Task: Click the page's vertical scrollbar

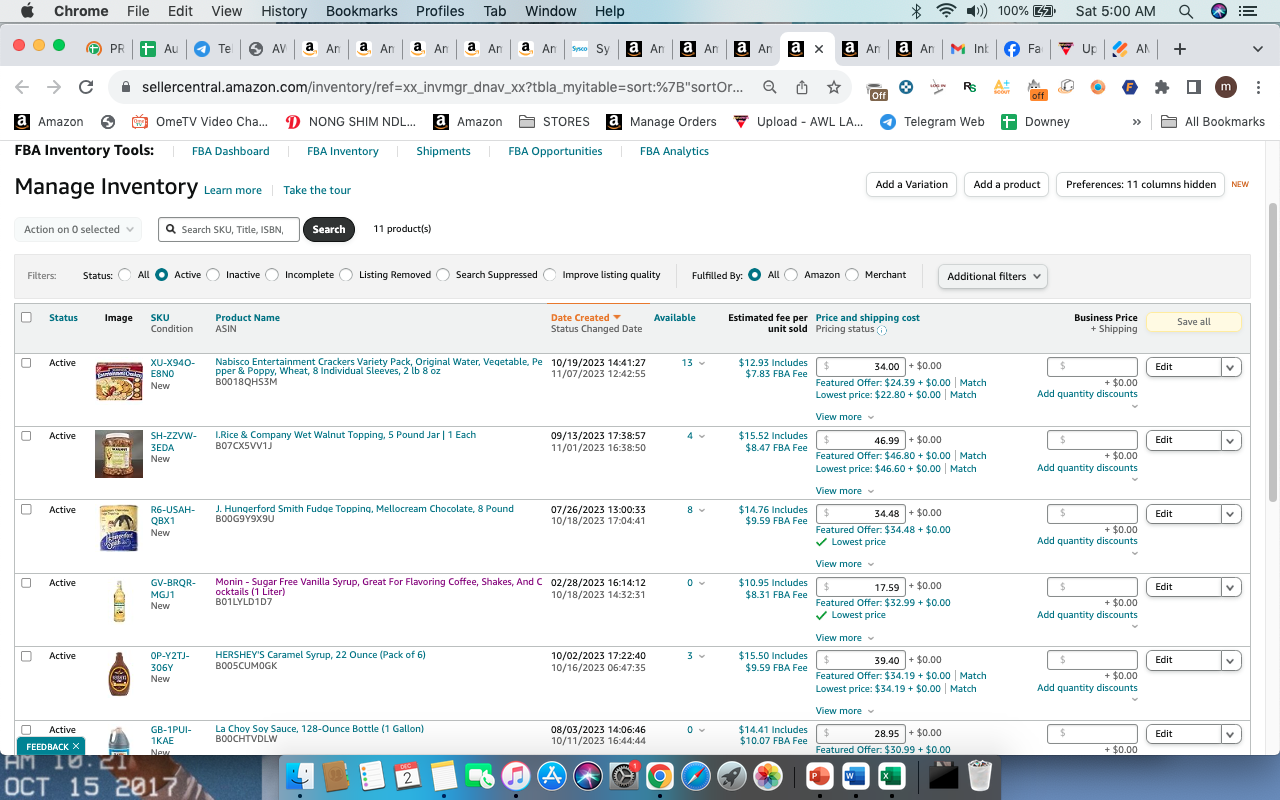Action: click(x=1272, y=350)
